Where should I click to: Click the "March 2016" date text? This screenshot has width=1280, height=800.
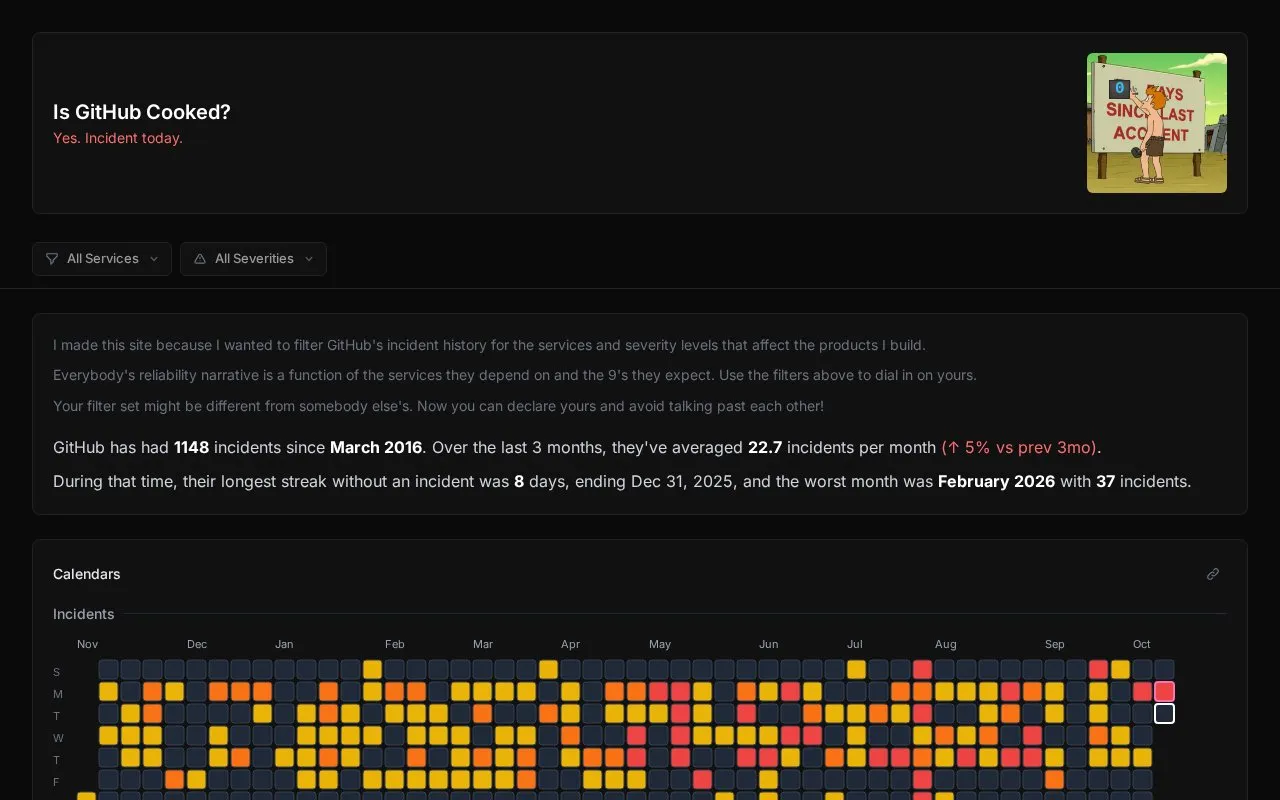(376, 447)
